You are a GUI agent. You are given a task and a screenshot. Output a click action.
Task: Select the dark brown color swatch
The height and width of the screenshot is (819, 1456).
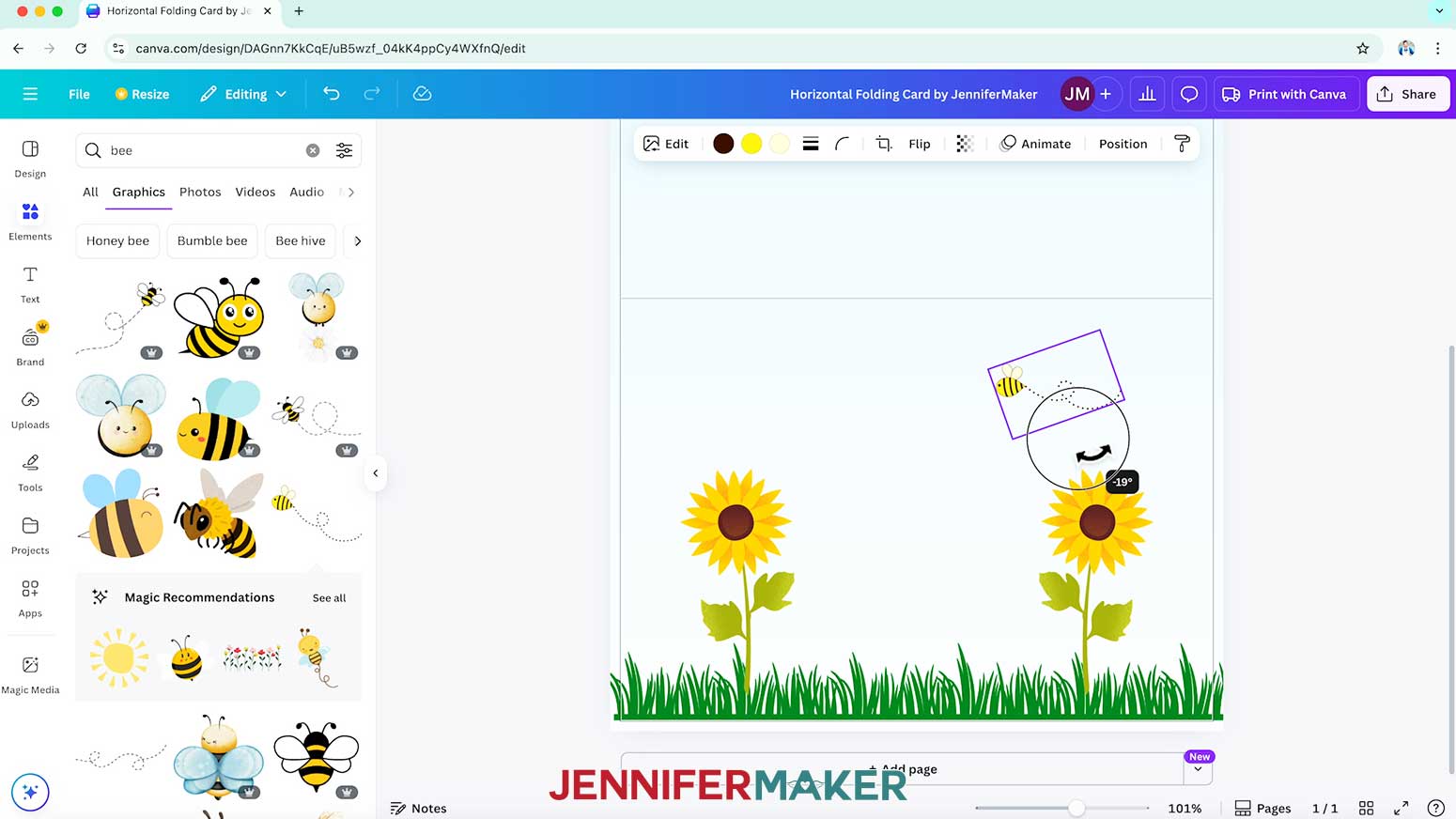click(723, 144)
